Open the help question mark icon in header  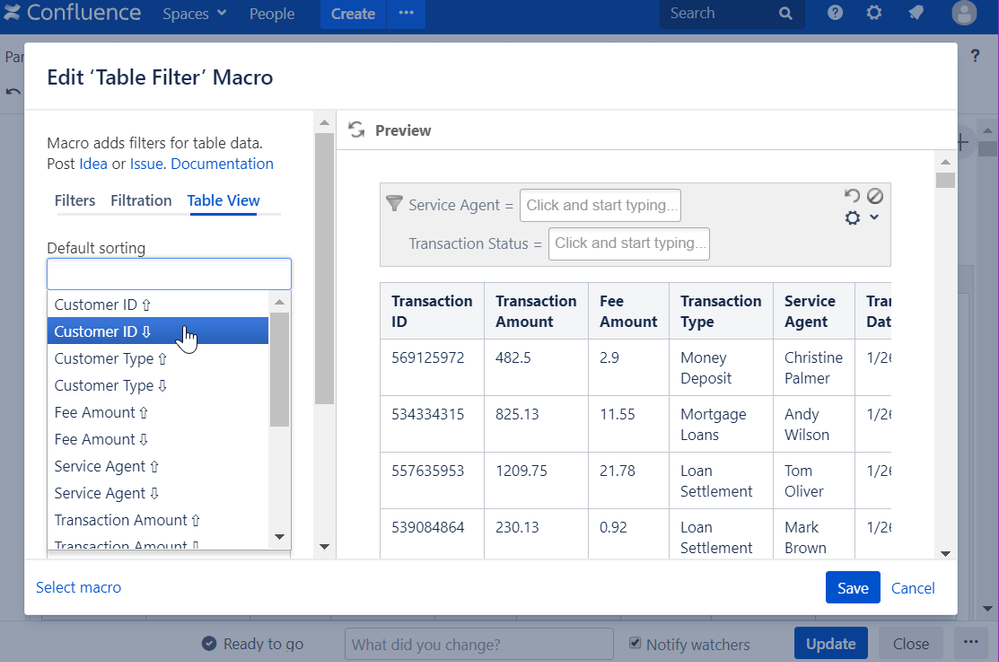point(835,13)
